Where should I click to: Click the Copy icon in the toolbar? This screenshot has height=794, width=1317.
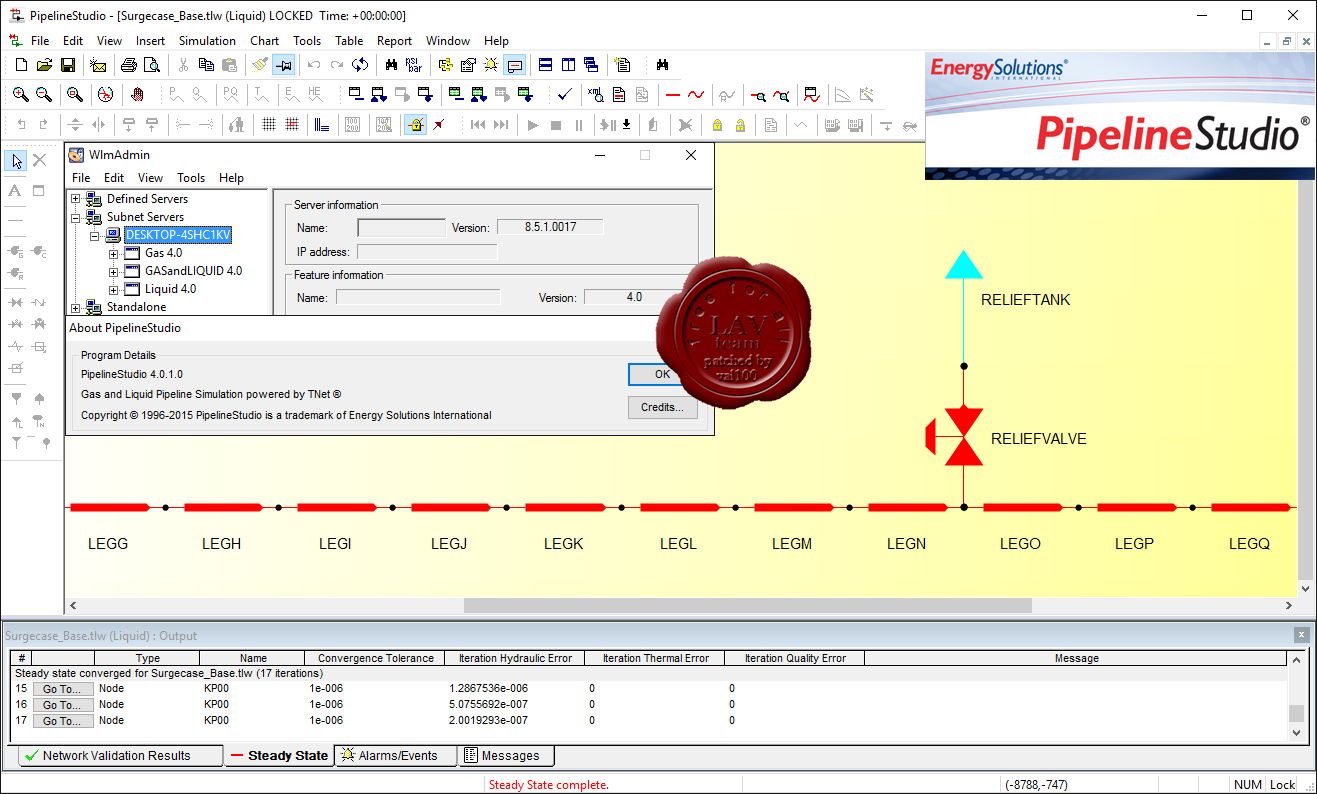[x=206, y=65]
